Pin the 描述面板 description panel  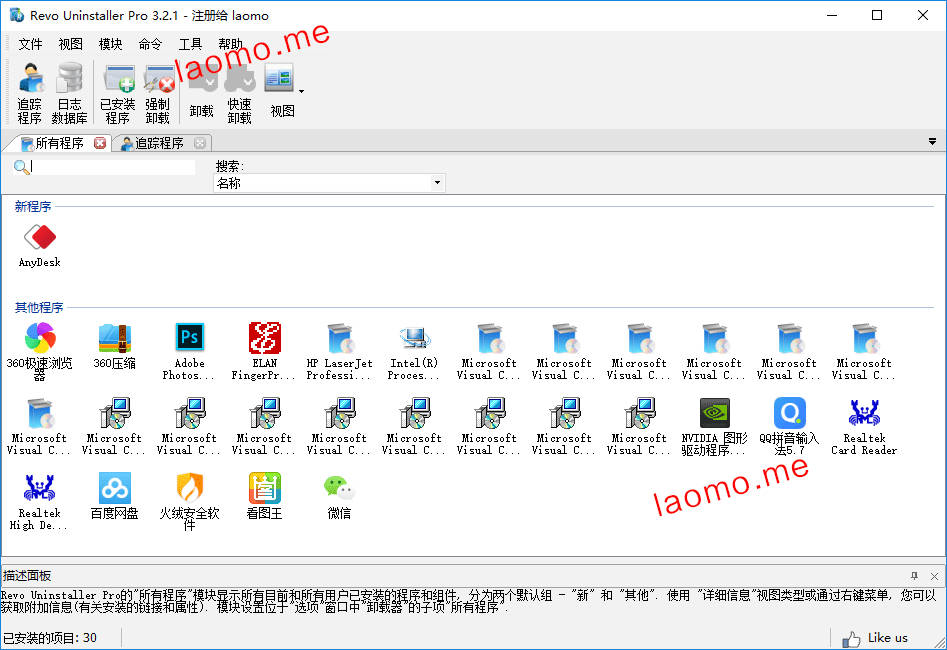tap(914, 576)
